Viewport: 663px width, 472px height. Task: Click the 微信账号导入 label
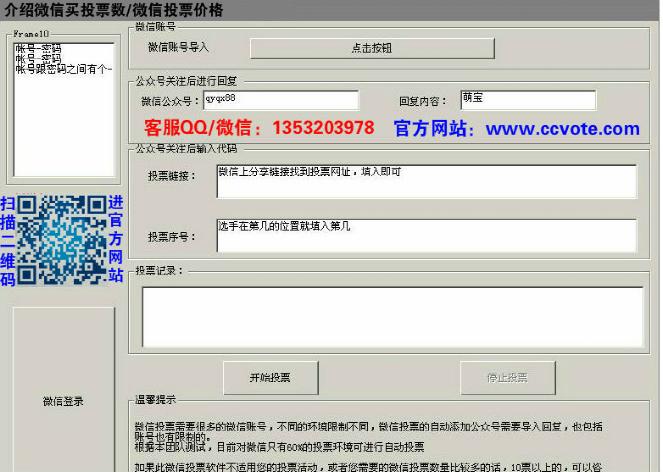click(178, 47)
